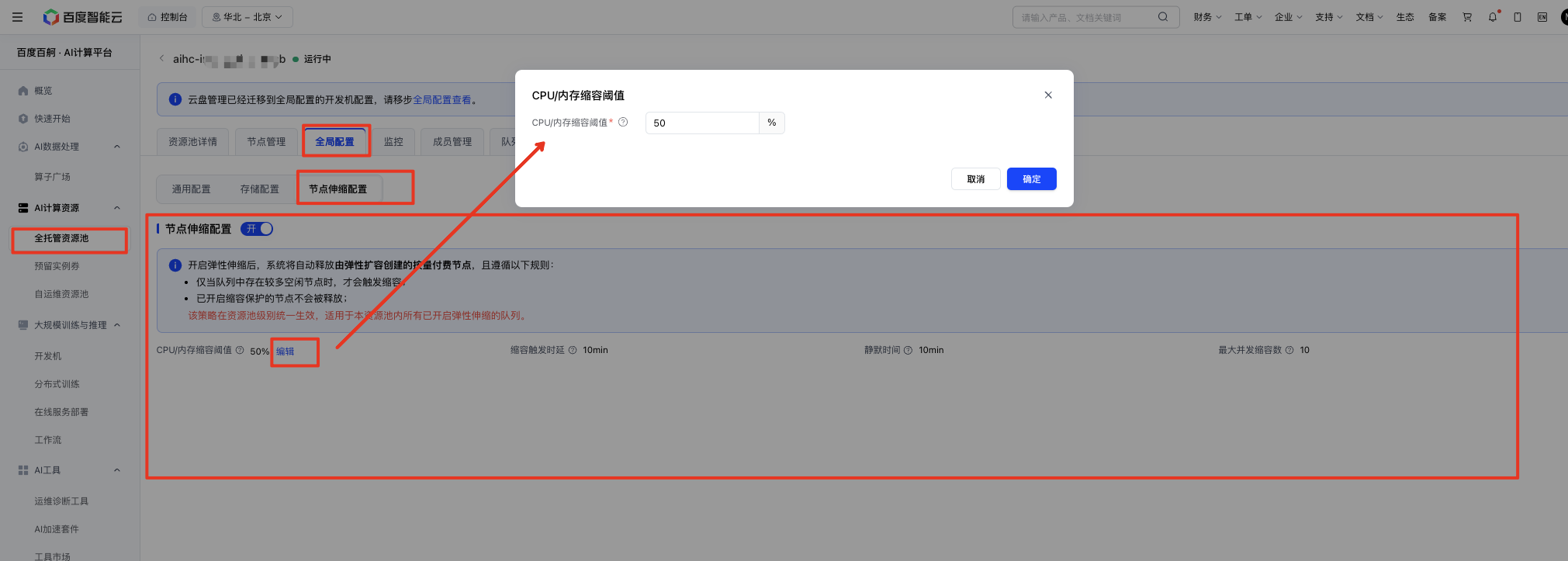Open 开发机 in the sidebar
Screen dimensions: 1568x561
click(47, 356)
